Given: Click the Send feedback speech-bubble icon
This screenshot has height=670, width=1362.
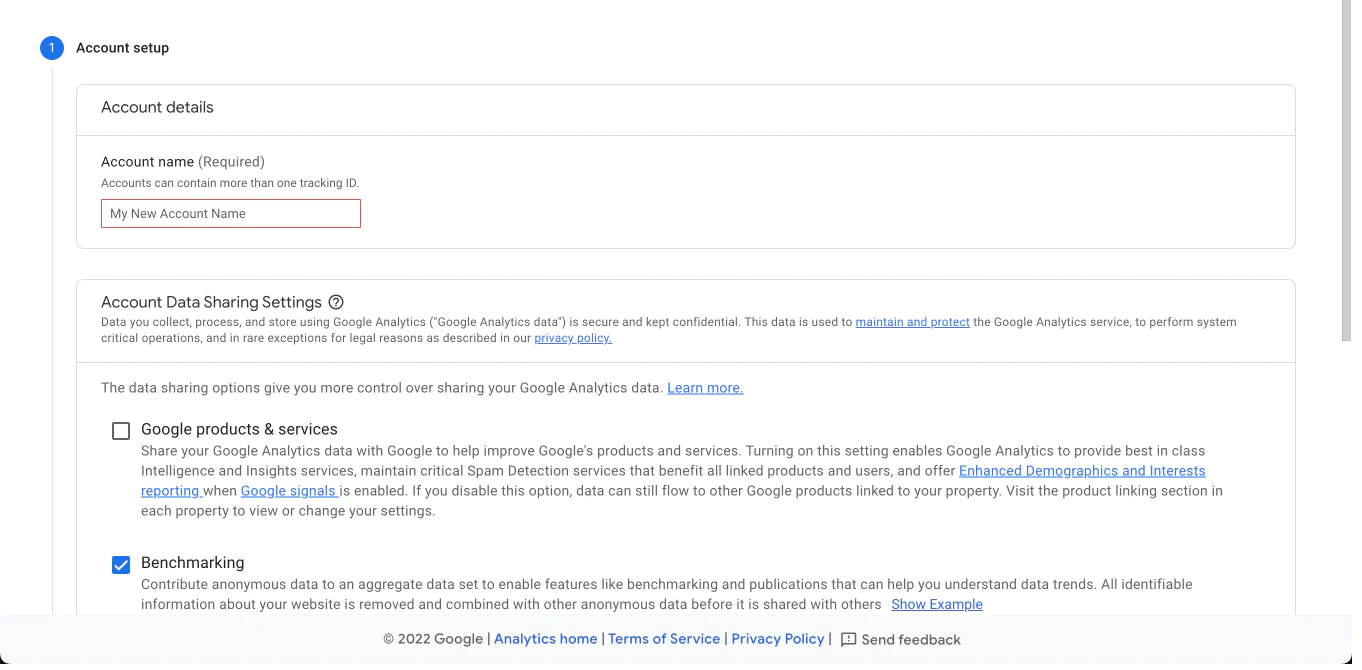Looking at the screenshot, I should tap(849, 640).
